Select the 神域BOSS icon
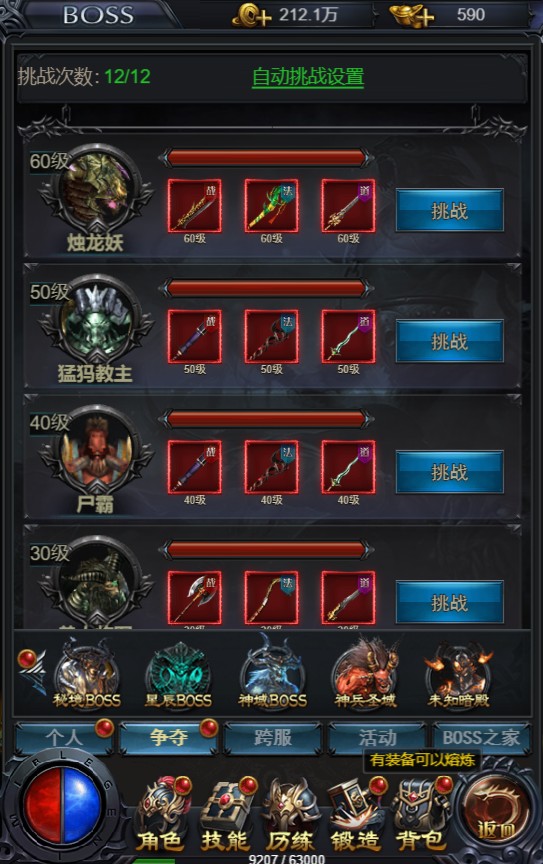Screen dimensions: 543x864 (x=272, y=673)
